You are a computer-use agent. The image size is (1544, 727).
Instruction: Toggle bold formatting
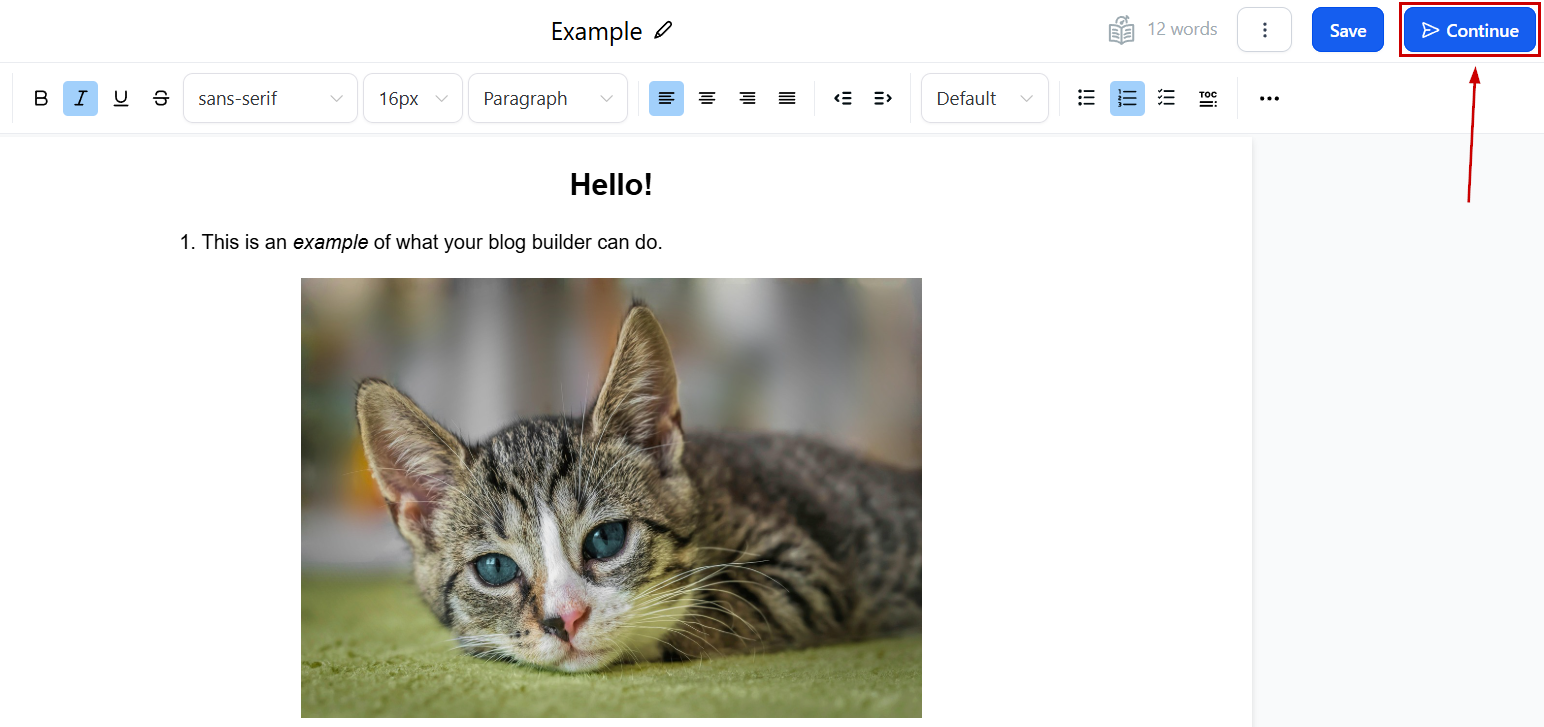(x=41, y=98)
